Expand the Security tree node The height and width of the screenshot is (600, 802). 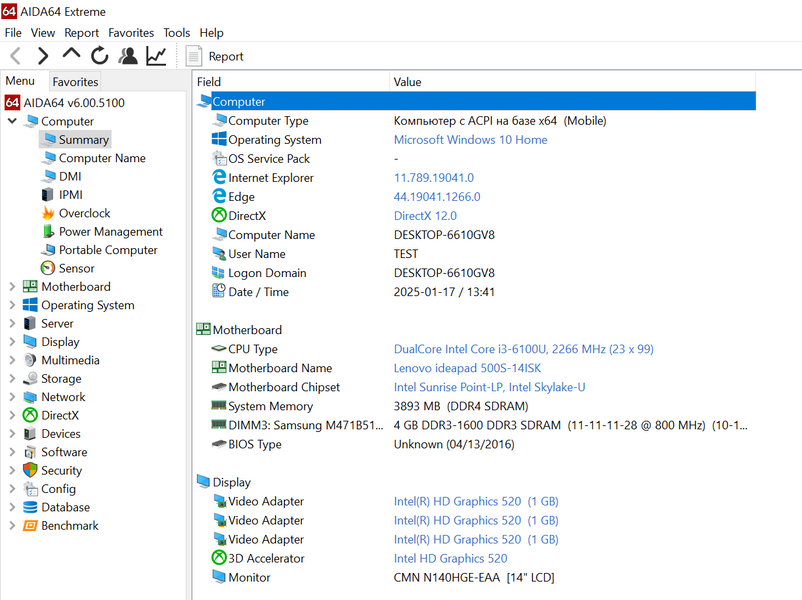[12, 471]
